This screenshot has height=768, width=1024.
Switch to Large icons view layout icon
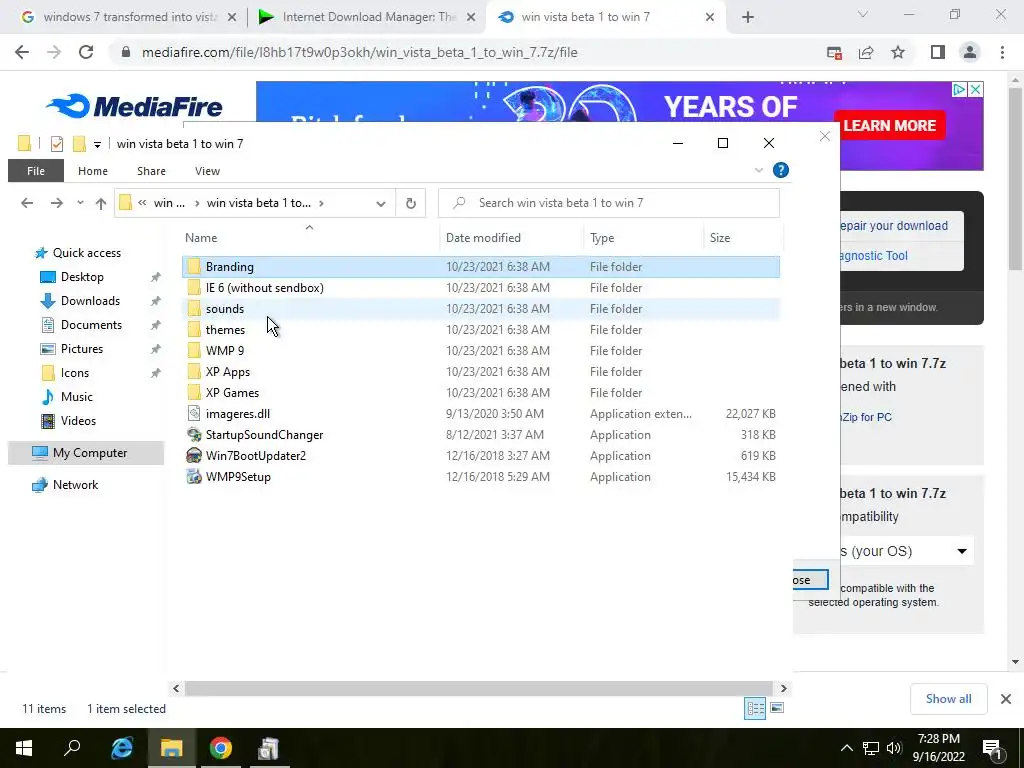pyautogui.click(x=777, y=708)
